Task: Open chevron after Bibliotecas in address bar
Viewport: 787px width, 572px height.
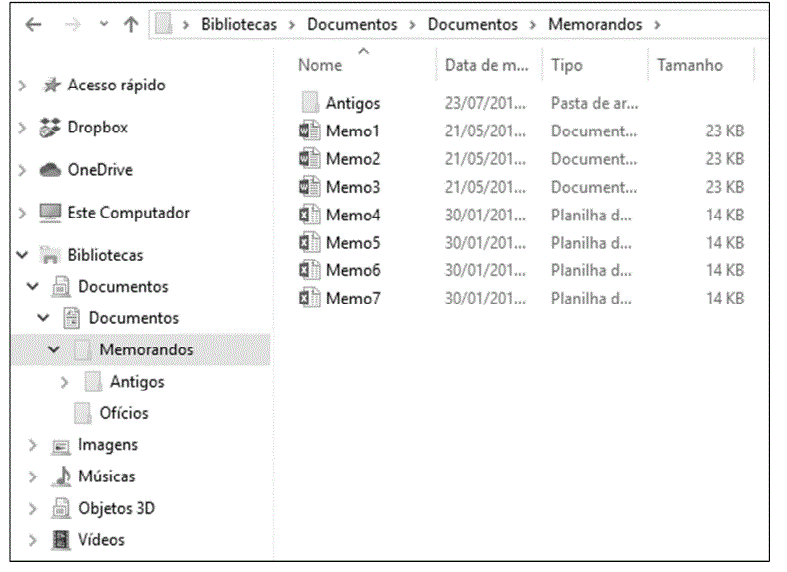Action: pyautogui.click(x=292, y=25)
